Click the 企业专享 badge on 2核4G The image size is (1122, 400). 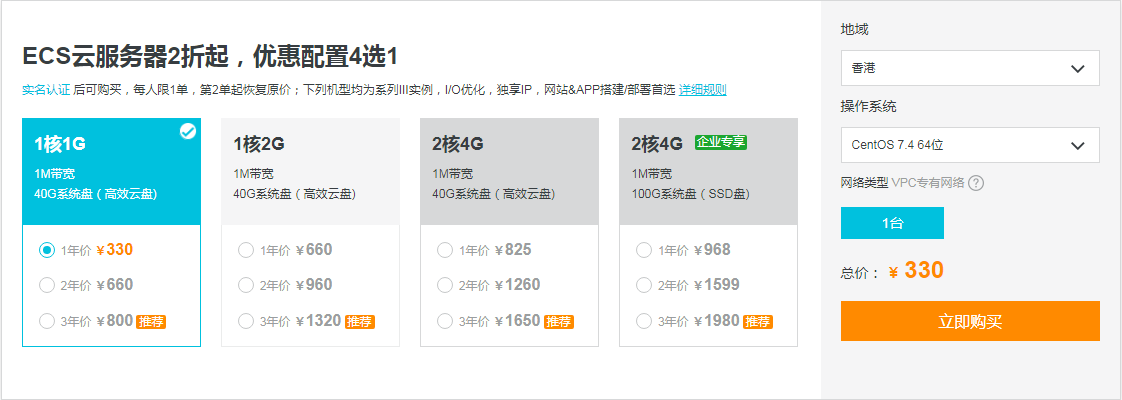pos(721,142)
